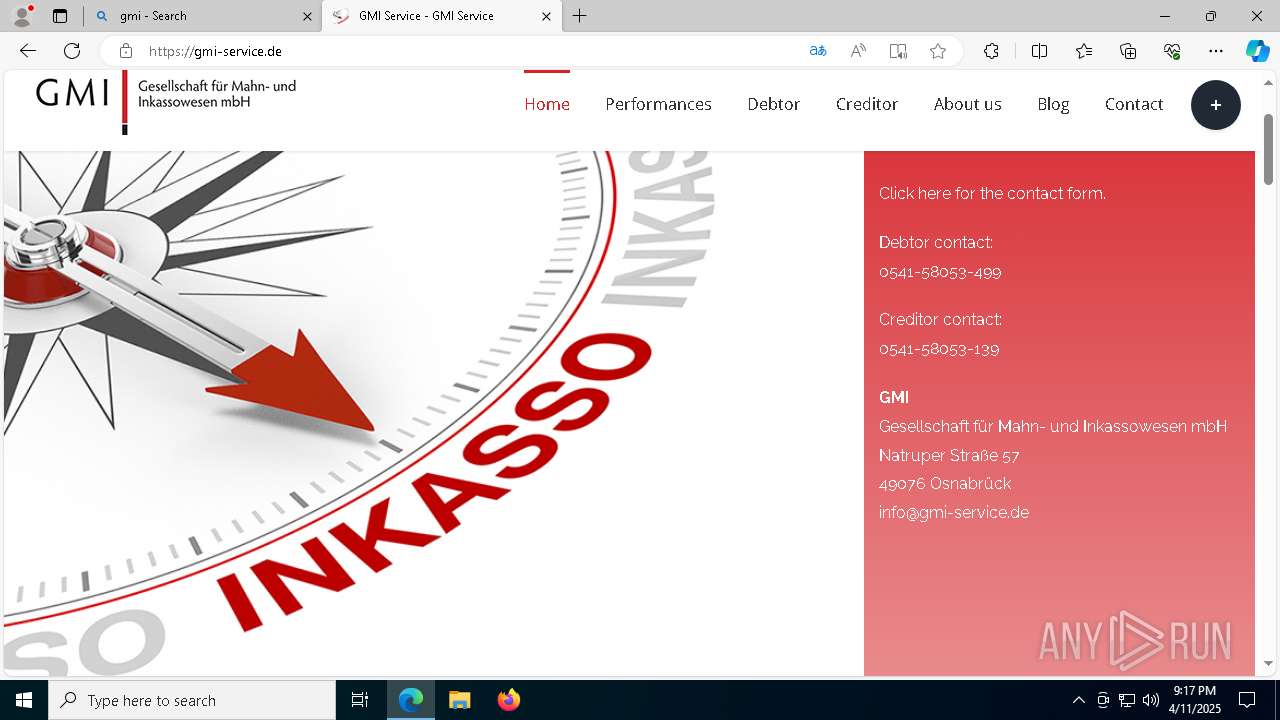Viewport: 1280px width, 720px height.
Task: Click the address bar URL field
Action: [x=470, y=51]
